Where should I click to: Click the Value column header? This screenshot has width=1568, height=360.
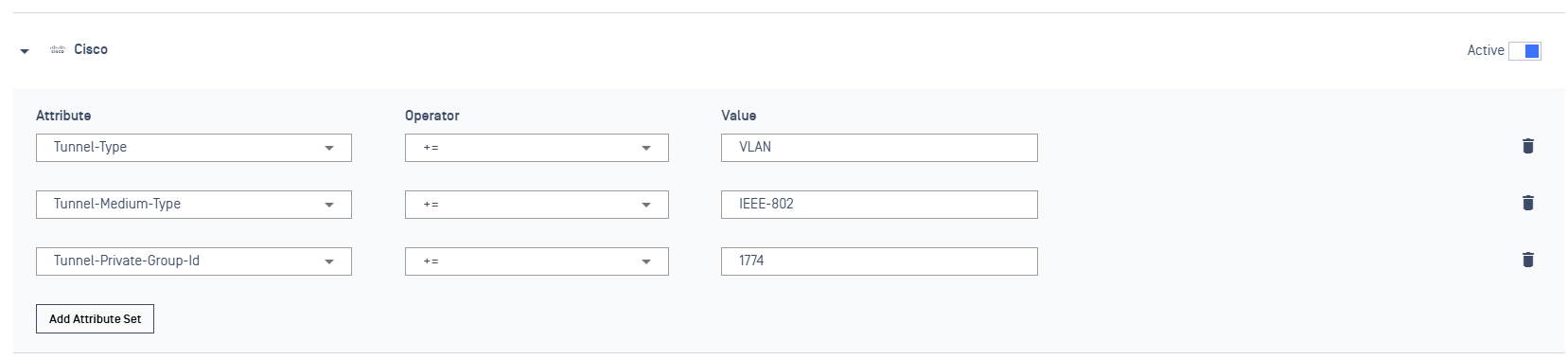738,116
